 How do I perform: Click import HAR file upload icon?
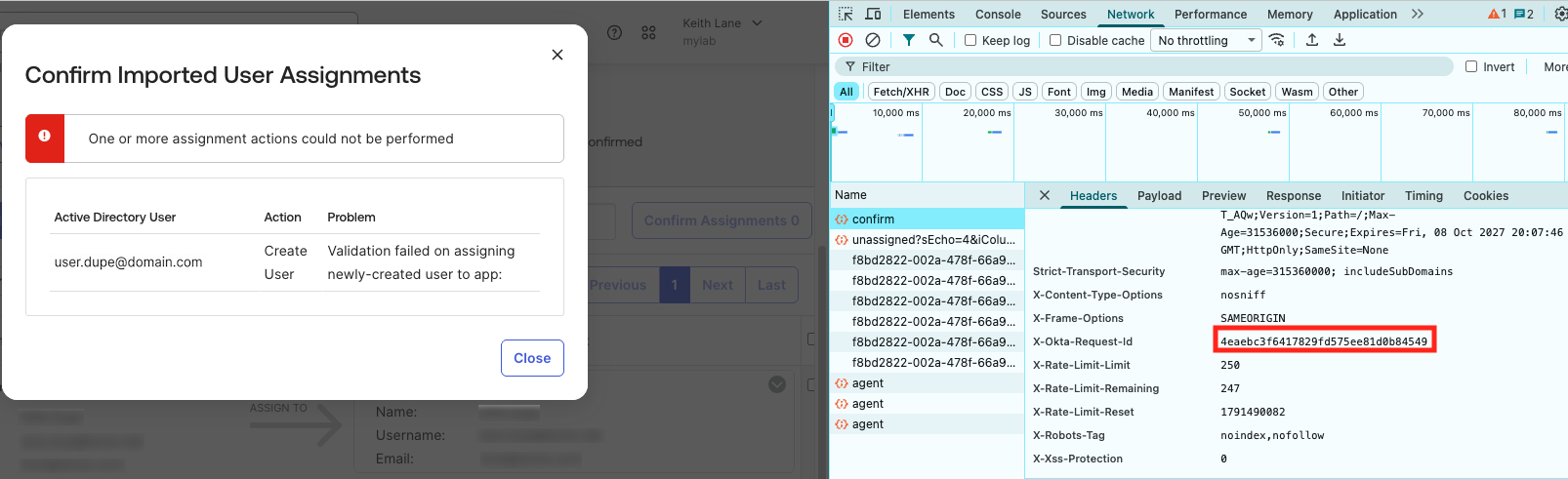click(x=1312, y=40)
